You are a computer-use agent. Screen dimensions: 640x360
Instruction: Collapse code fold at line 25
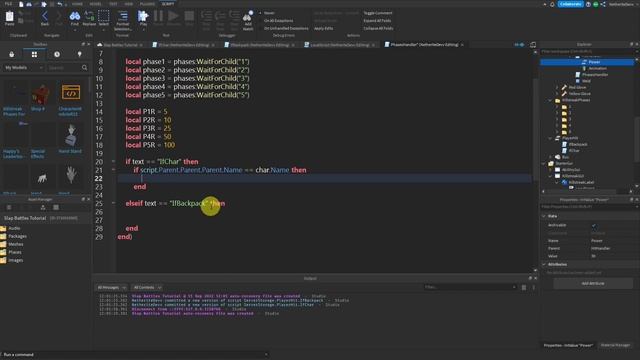(113, 203)
